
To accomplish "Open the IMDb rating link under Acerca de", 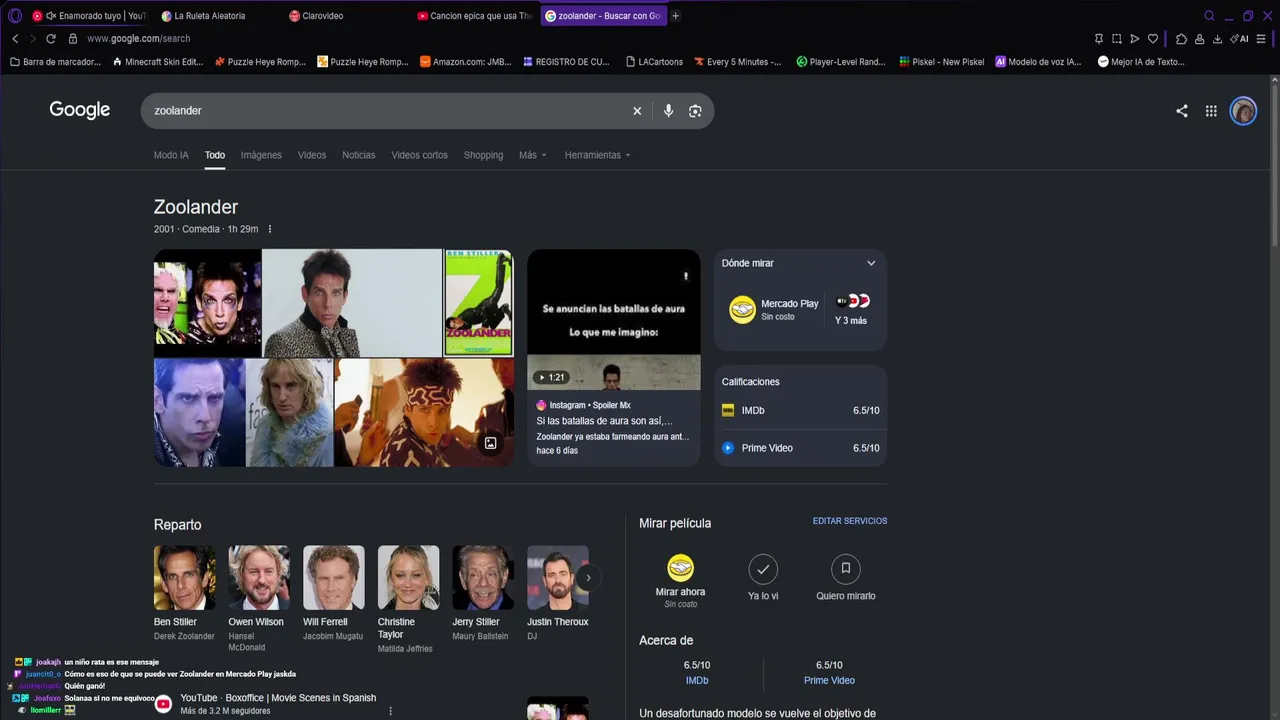I will (x=697, y=680).
